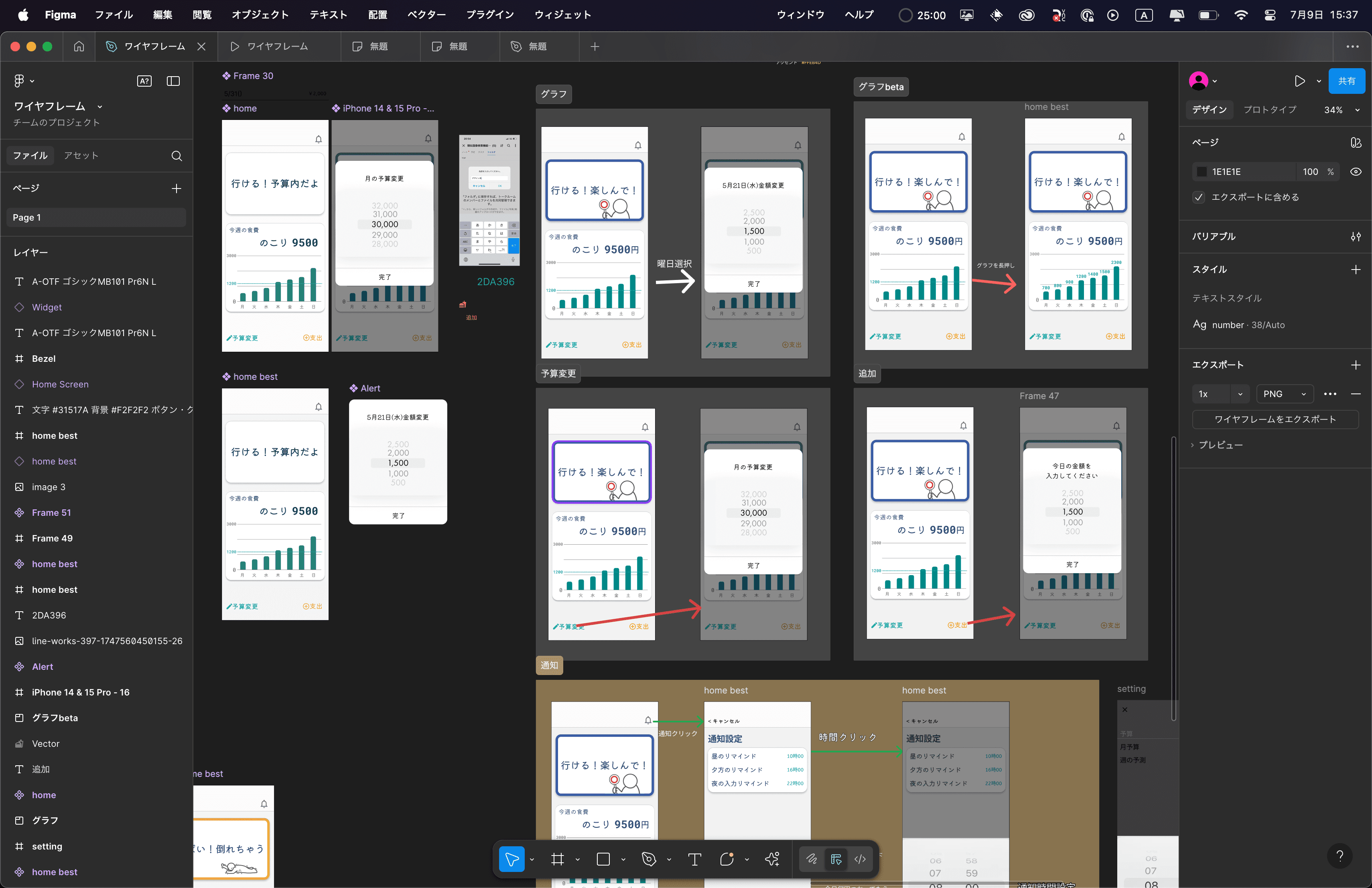1372x888 pixels.
Task: Add a new page with plus icon
Action: tap(177, 189)
